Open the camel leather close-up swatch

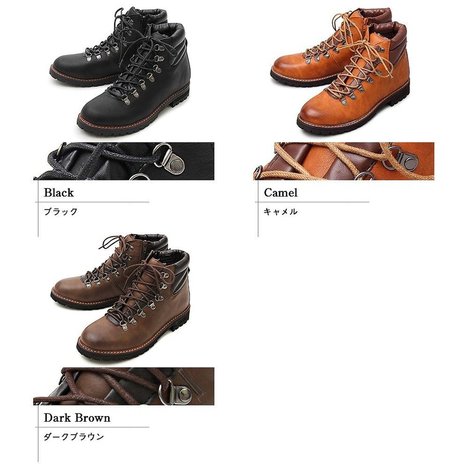344,161
